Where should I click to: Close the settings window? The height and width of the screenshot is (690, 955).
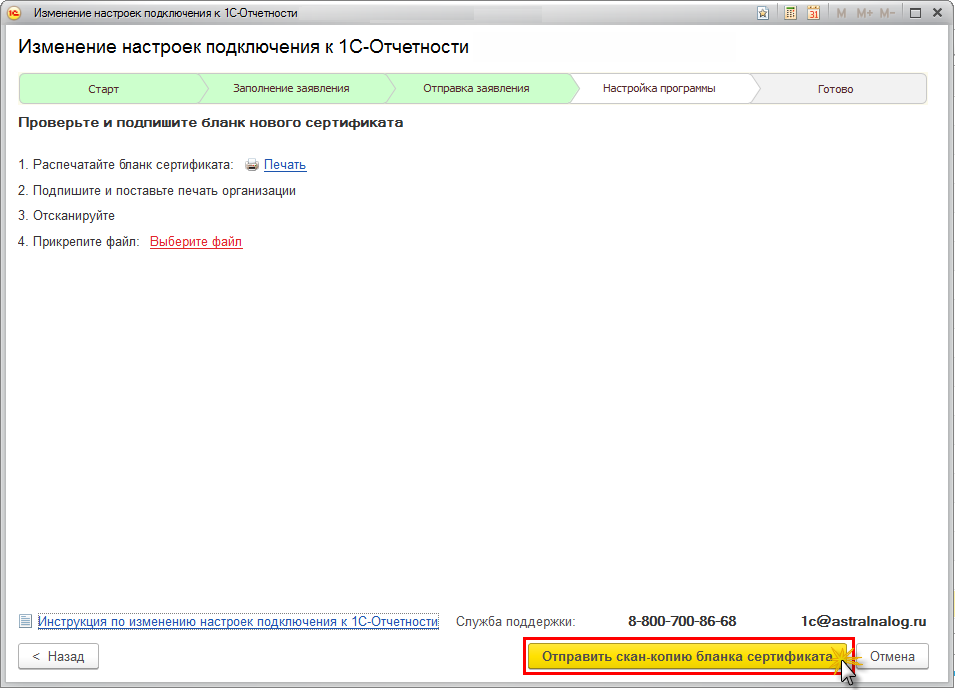tap(937, 13)
